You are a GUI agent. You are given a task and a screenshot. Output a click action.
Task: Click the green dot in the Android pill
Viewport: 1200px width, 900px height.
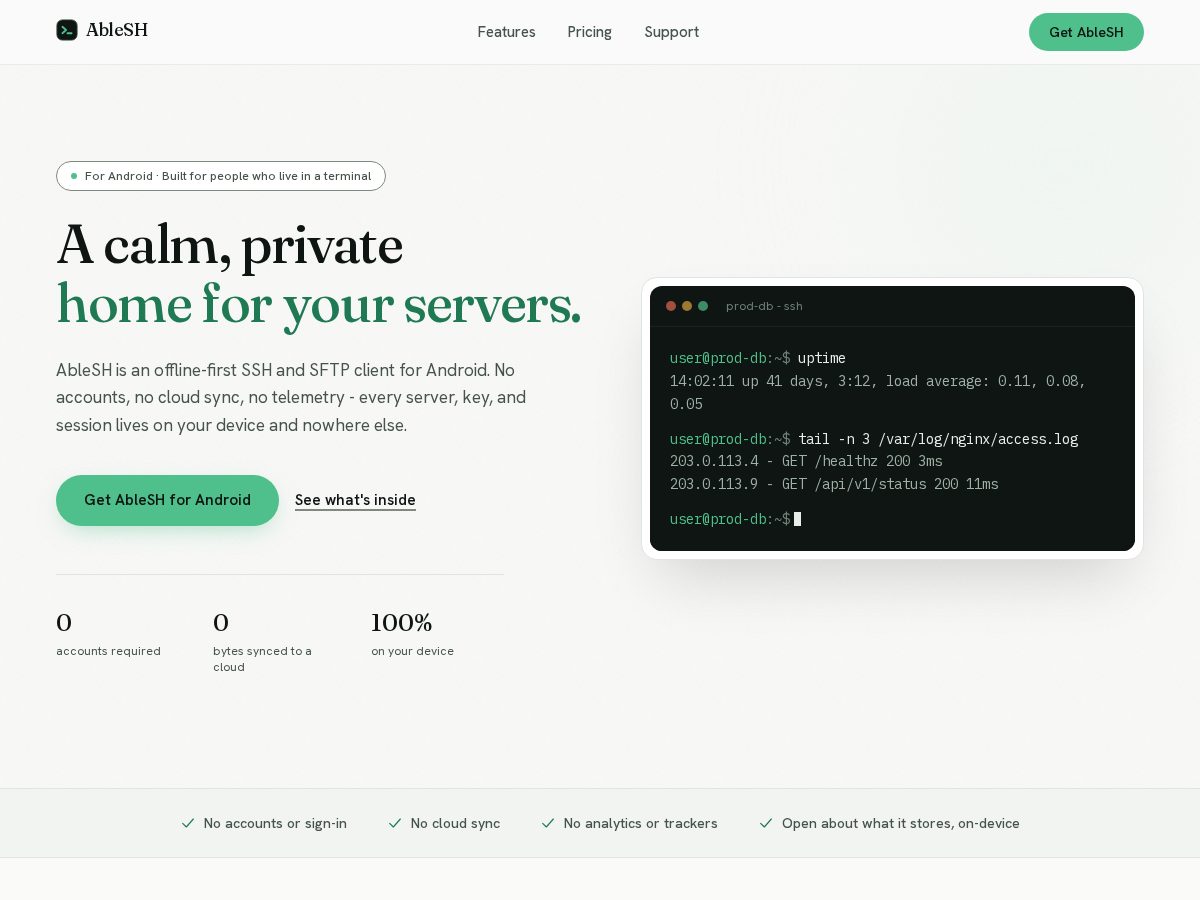[74, 176]
